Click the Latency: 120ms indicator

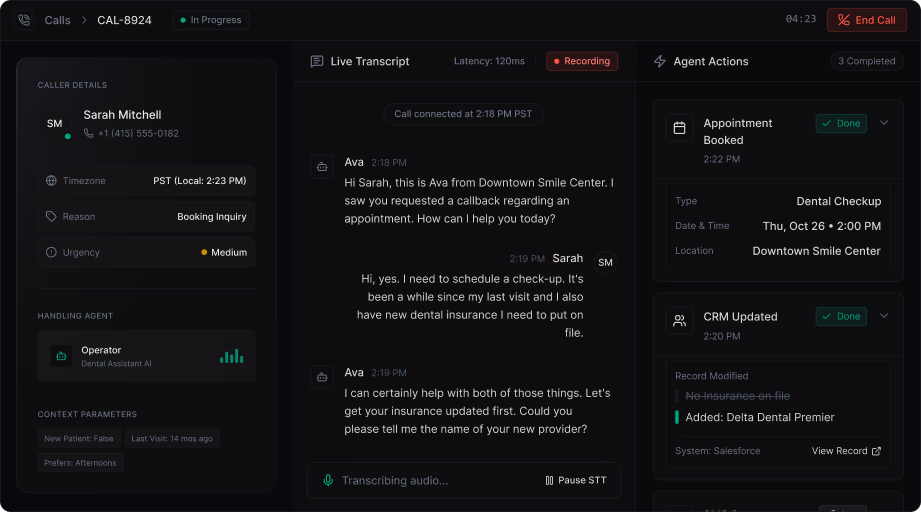pos(489,61)
